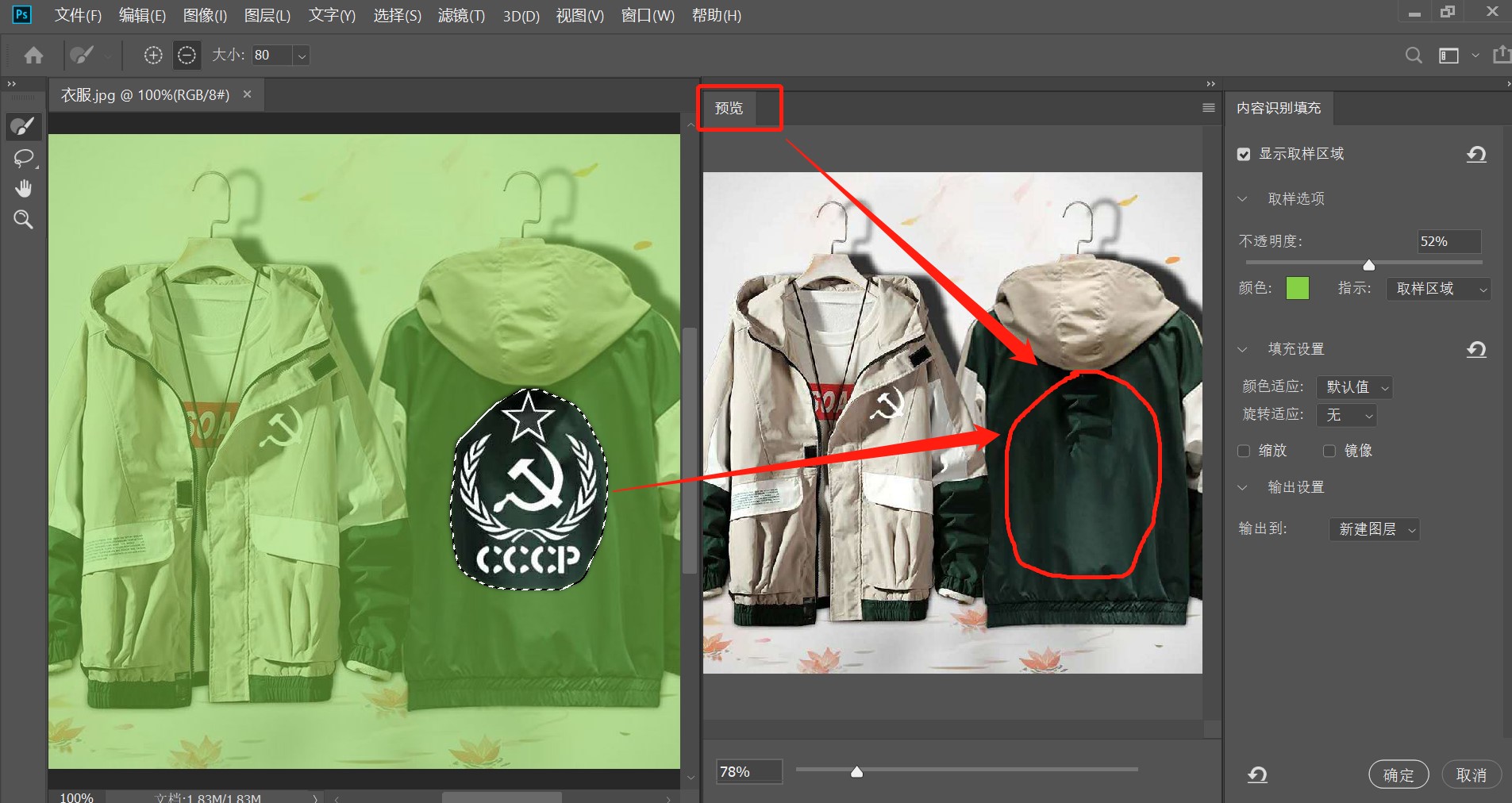Select the Lasso tool

[x=23, y=158]
